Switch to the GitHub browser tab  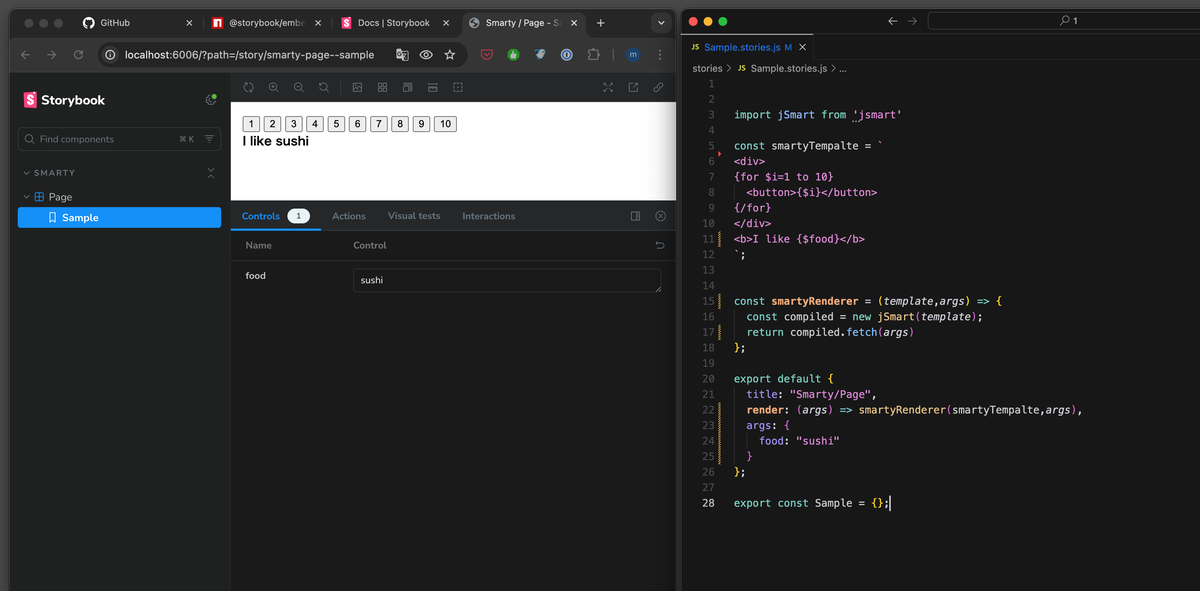[x=135, y=22]
